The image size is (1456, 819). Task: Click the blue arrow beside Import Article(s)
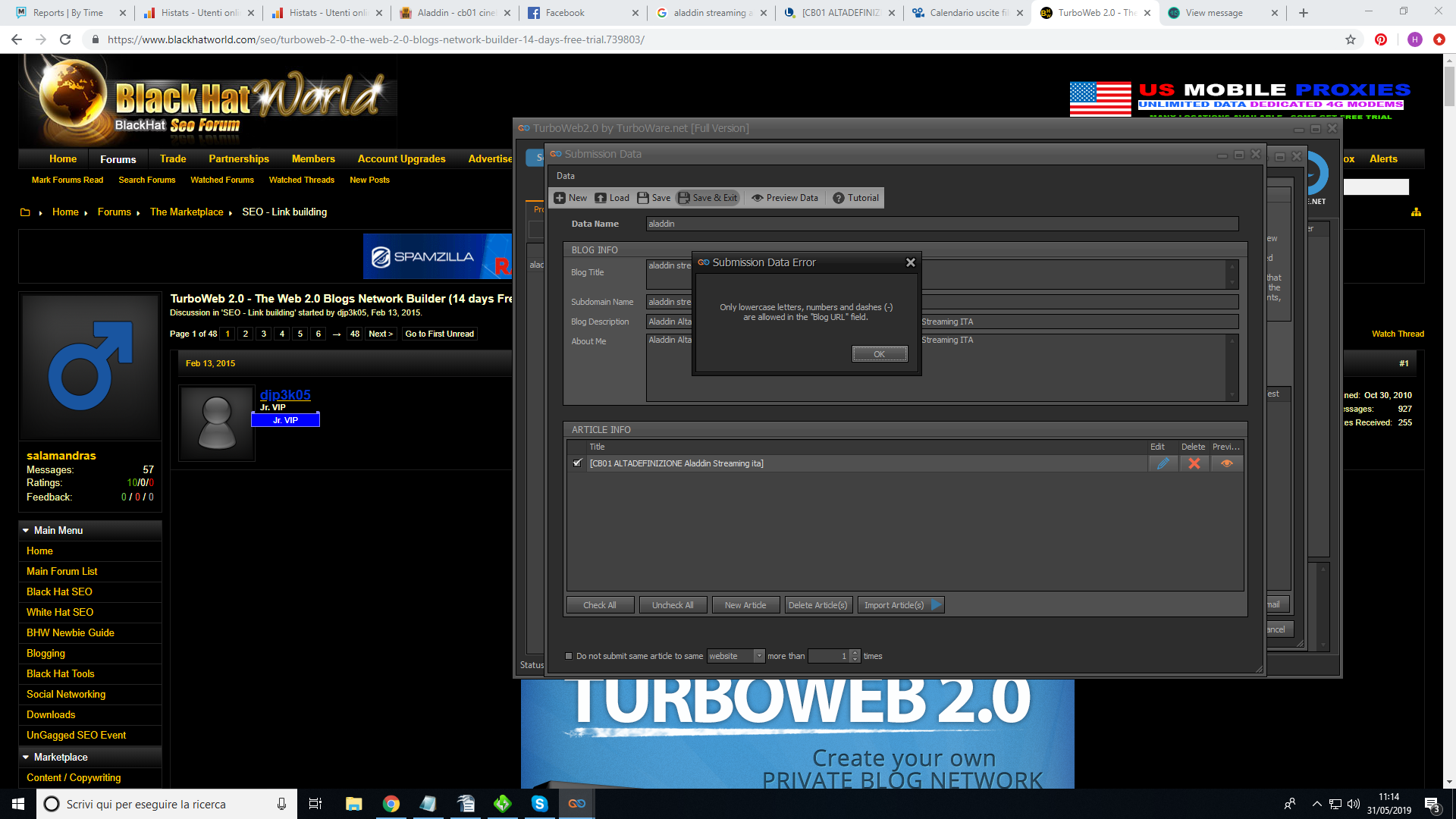pyautogui.click(x=937, y=605)
